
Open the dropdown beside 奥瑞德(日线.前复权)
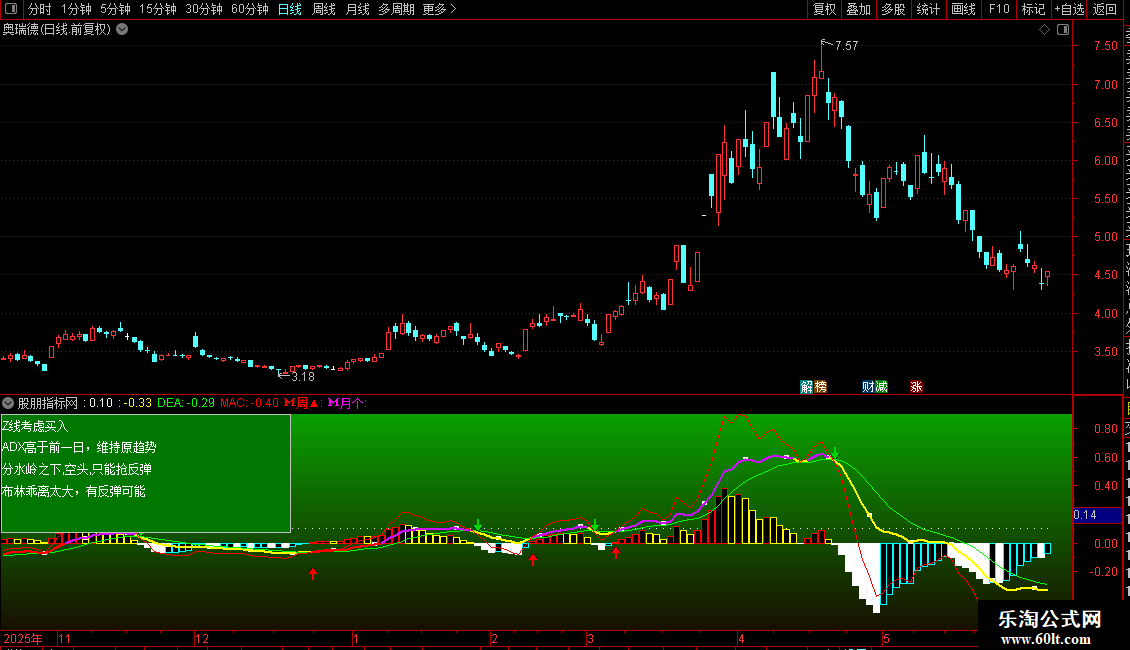coord(123,30)
